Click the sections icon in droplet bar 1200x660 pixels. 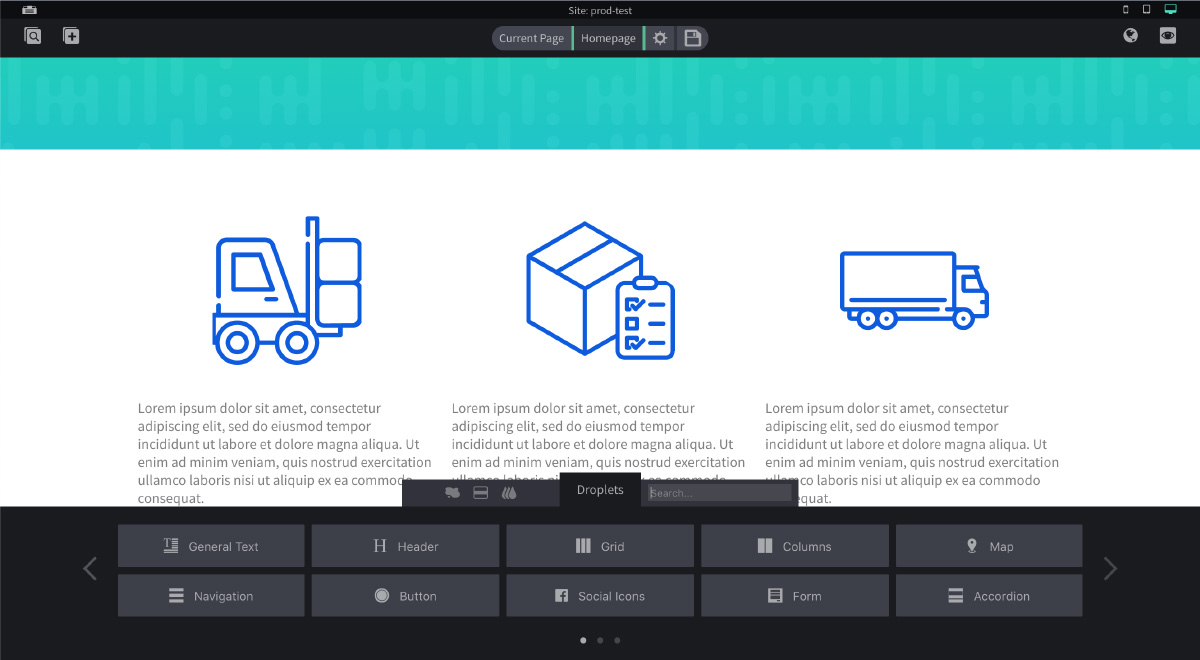pyautogui.click(x=480, y=493)
